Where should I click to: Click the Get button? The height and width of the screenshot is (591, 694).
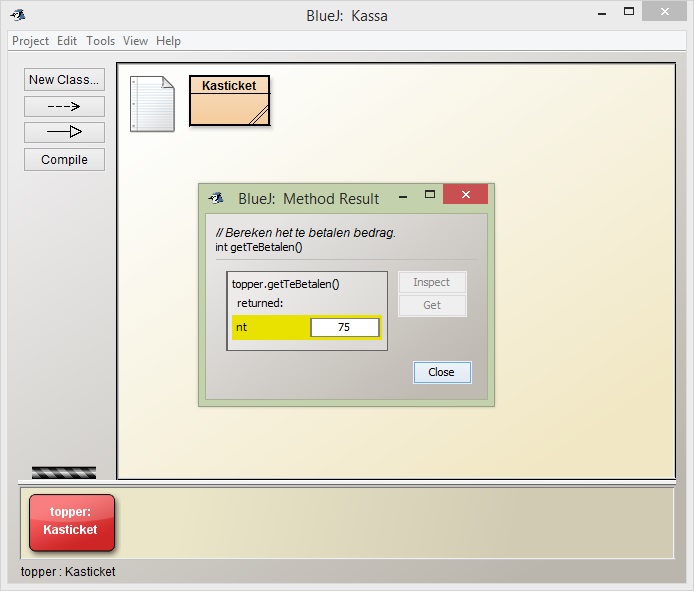point(432,305)
